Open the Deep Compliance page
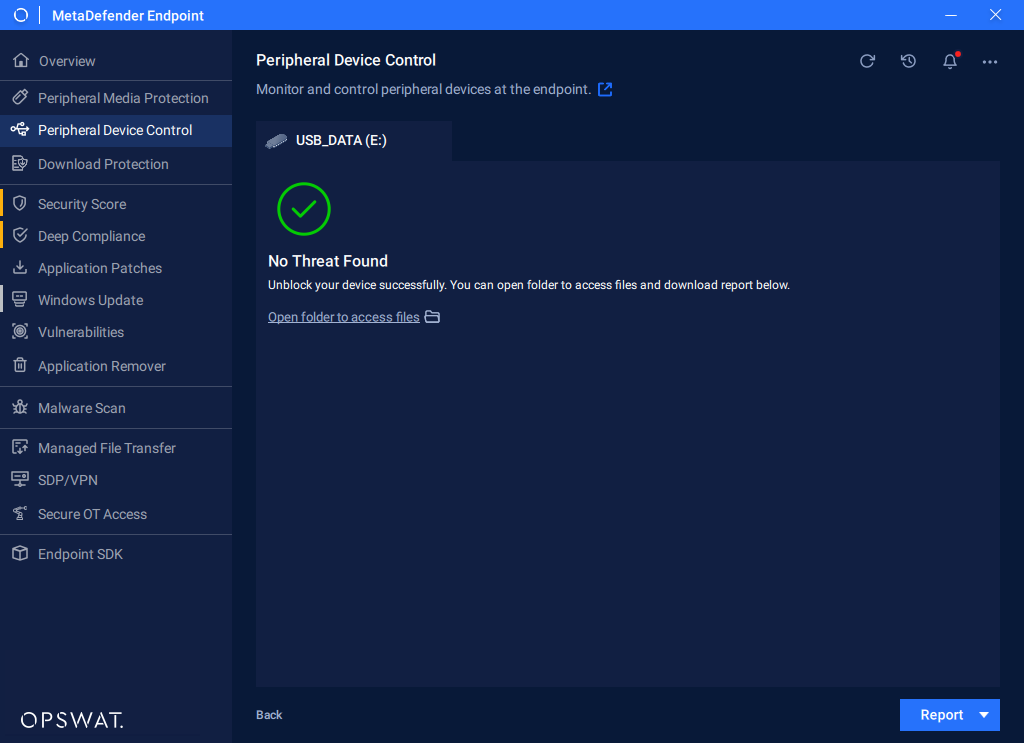Image resolution: width=1024 pixels, height=743 pixels. (x=116, y=236)
